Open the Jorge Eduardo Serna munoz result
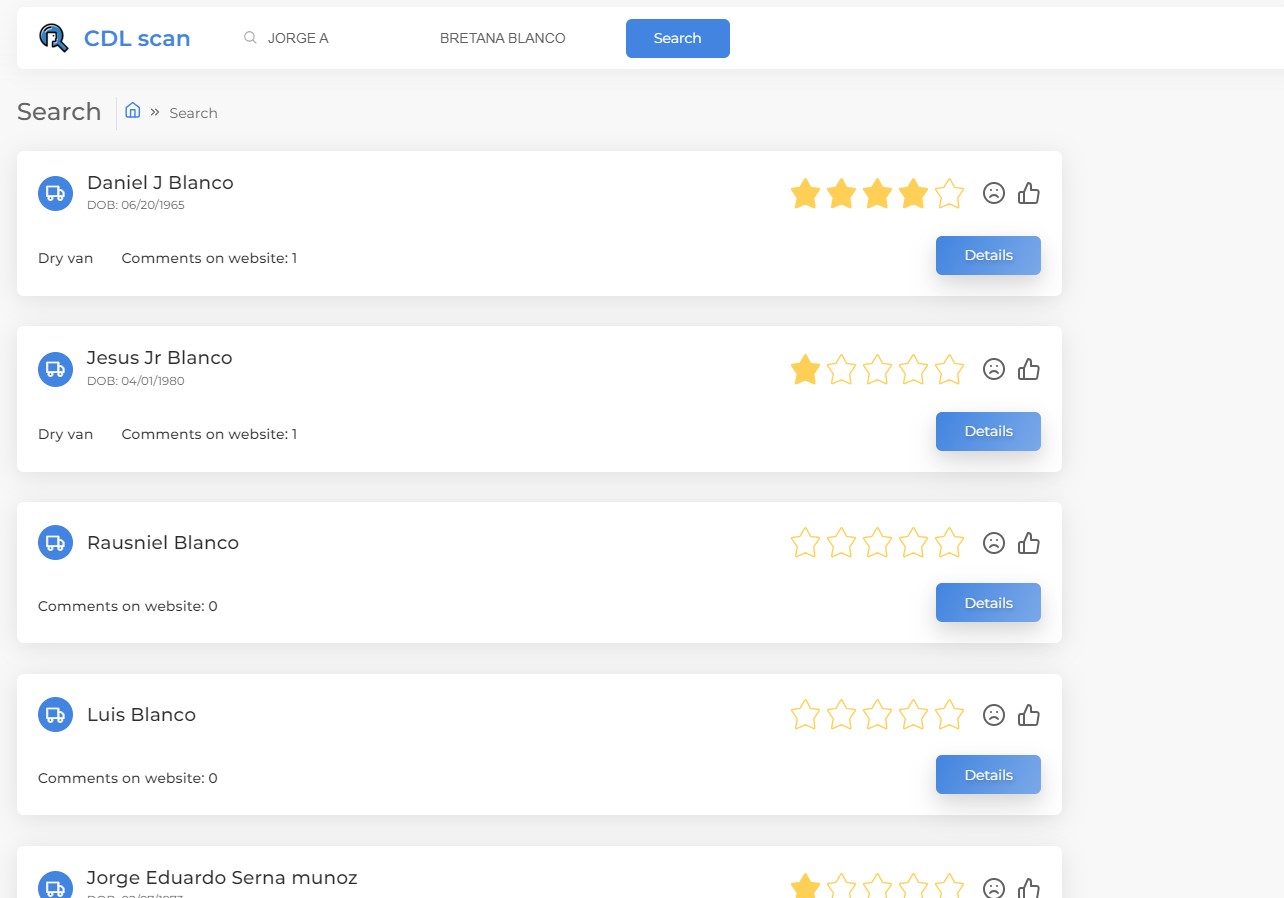 (x=222, y=878)
